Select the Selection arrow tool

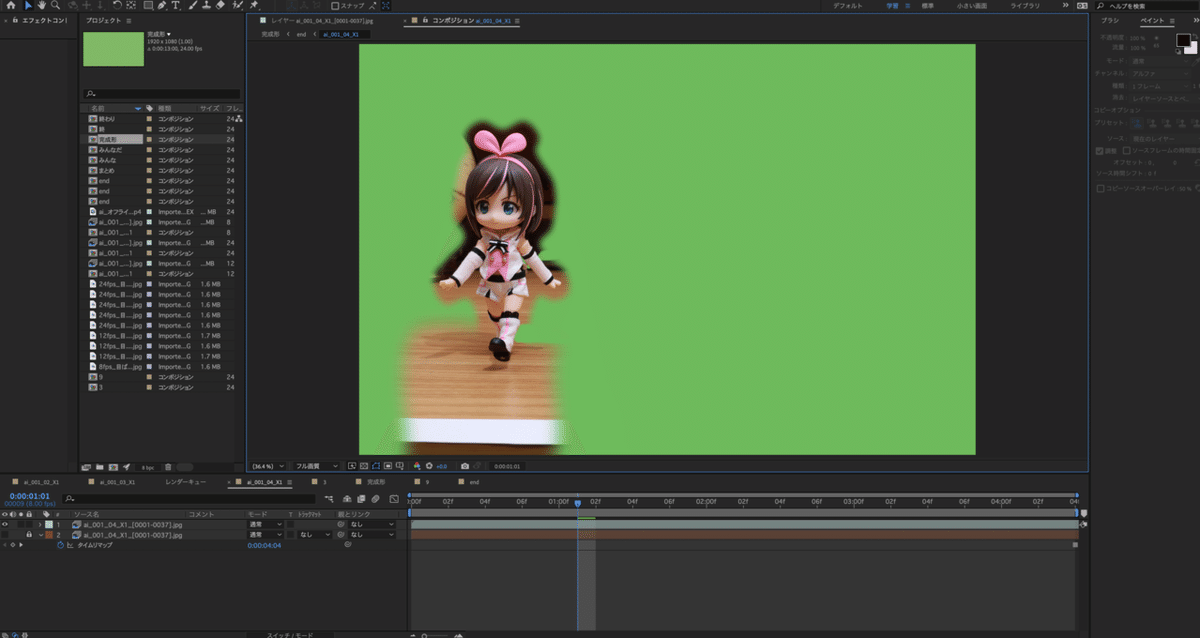[x=27, y=5]
